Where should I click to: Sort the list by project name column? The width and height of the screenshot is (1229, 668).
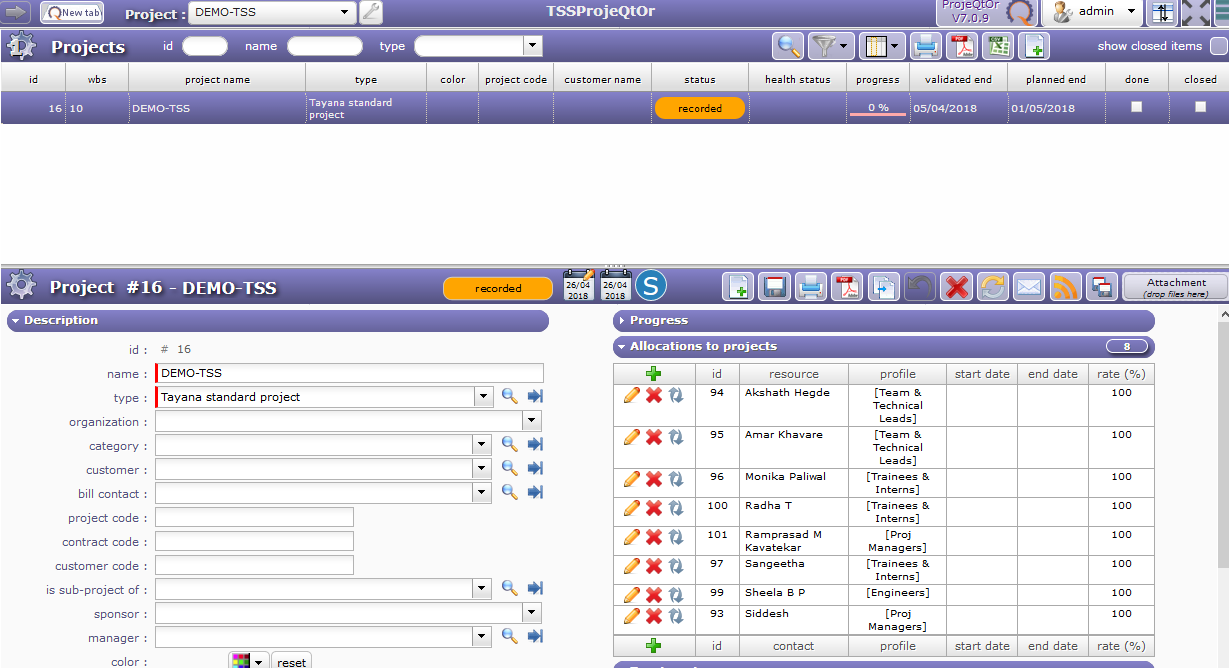coord(217,80)
